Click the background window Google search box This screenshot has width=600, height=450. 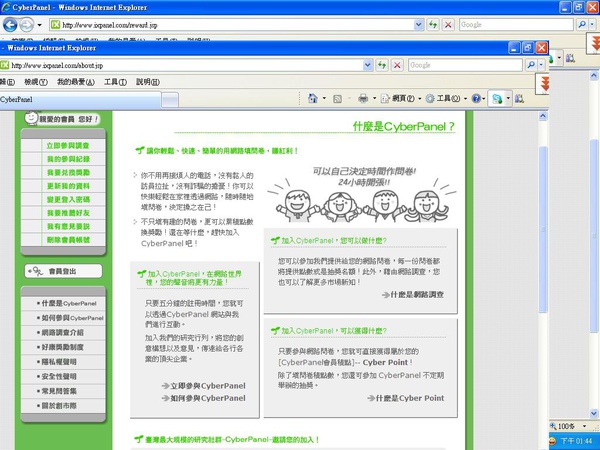tap(516, 25)
